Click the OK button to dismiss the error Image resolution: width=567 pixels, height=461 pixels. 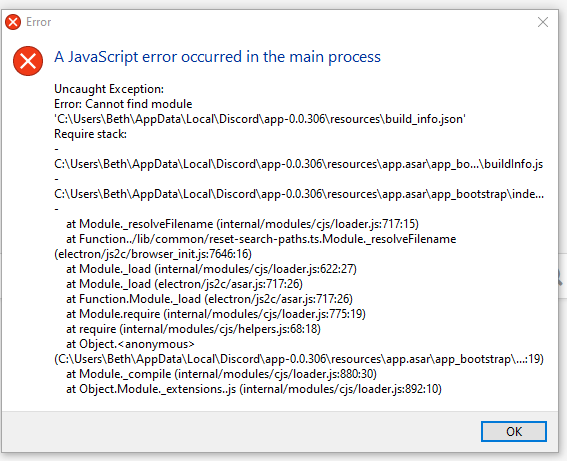513,431
